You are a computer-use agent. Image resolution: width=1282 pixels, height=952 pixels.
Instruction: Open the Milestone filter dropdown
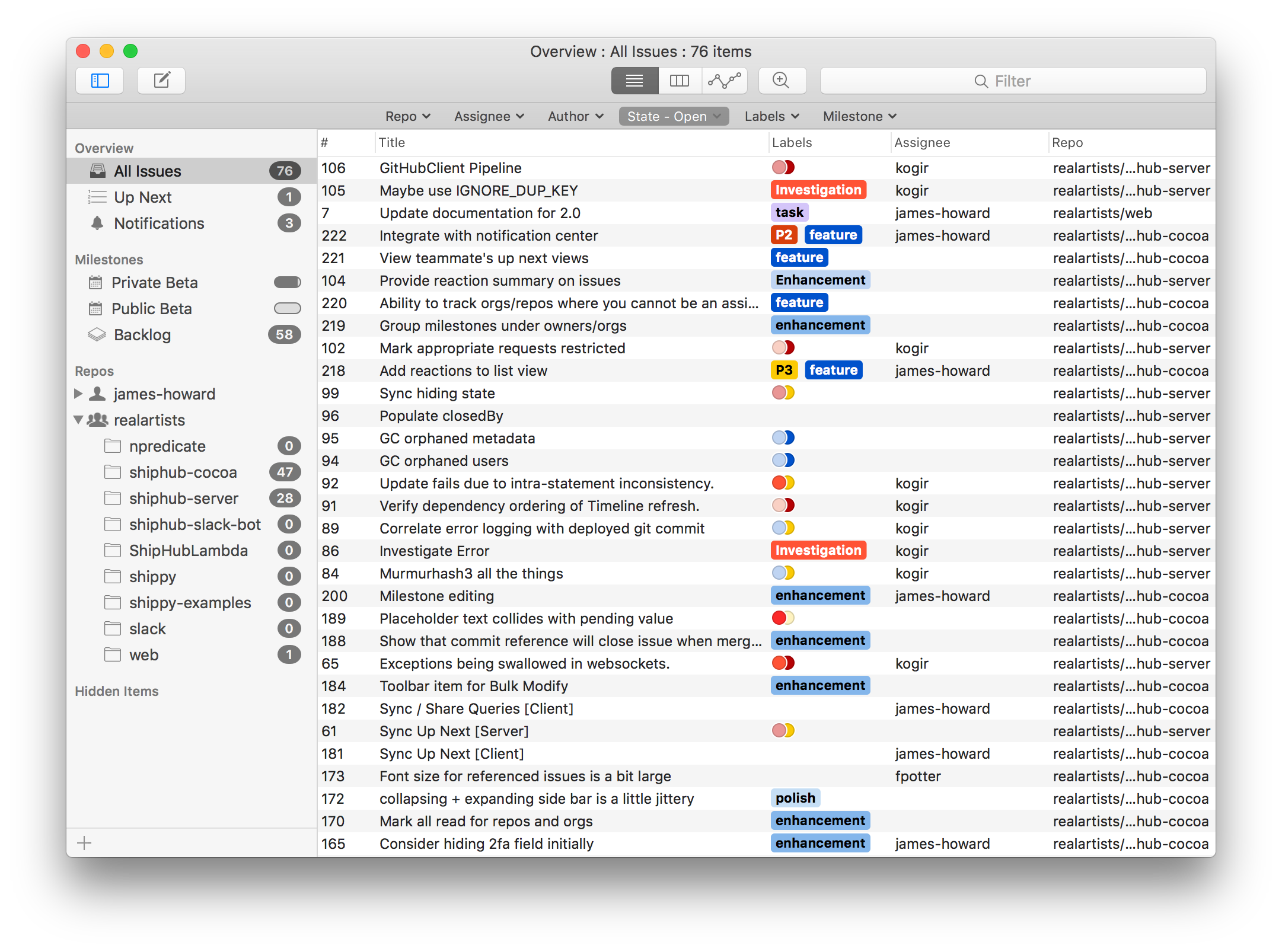coord(860,116)
